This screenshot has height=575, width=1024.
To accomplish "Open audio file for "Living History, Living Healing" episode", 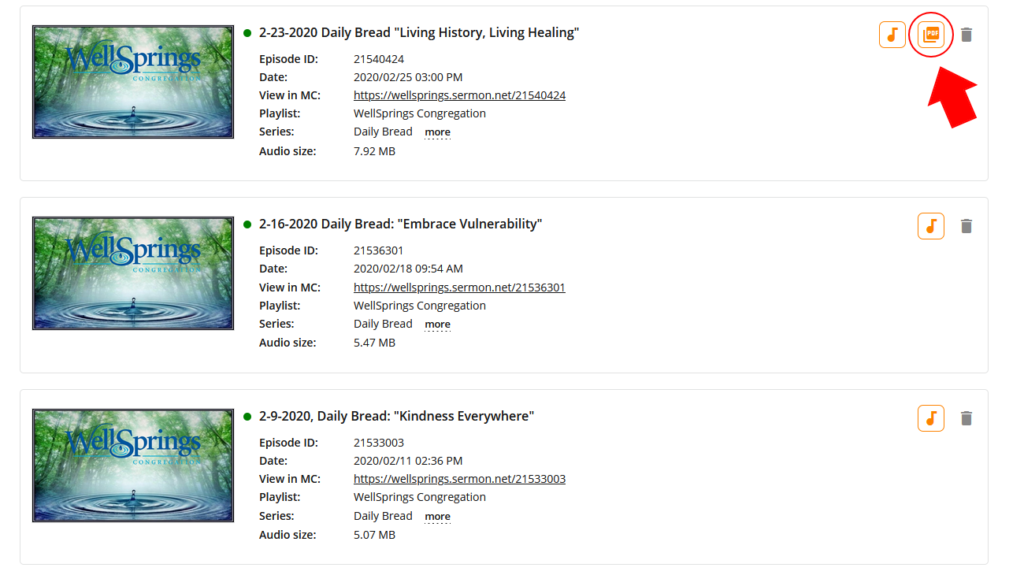I will click(x=892, y=35).
